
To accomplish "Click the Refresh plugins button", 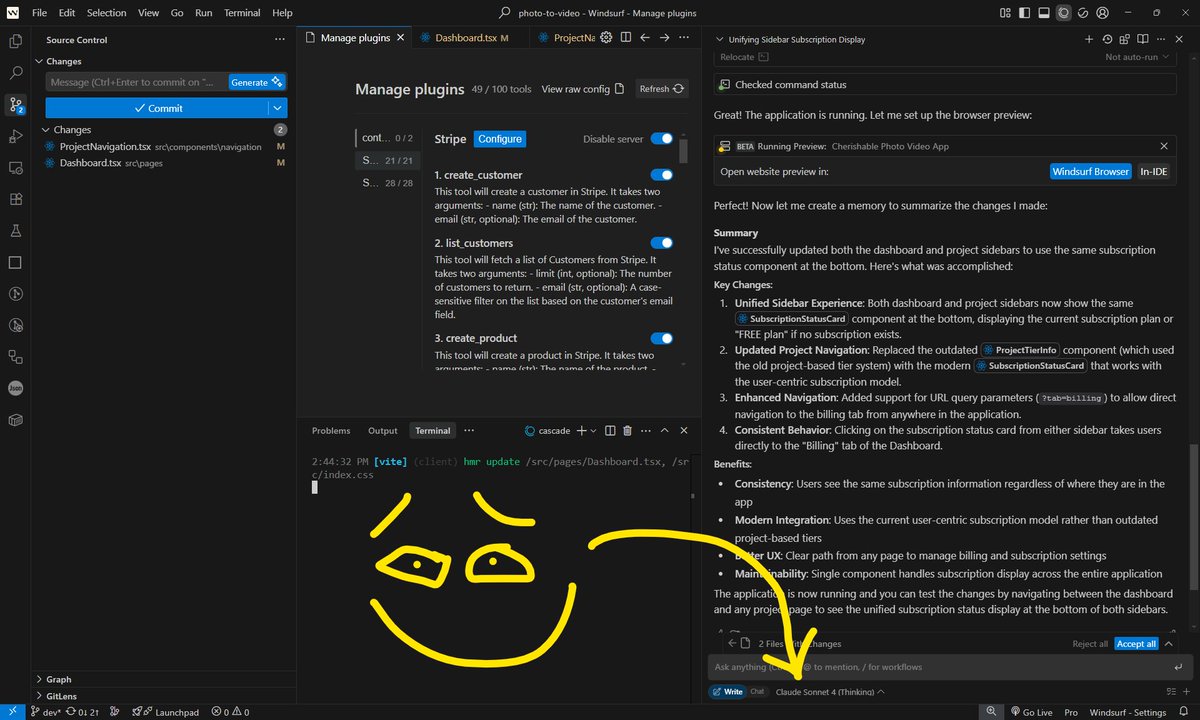I will click(662, 89).
